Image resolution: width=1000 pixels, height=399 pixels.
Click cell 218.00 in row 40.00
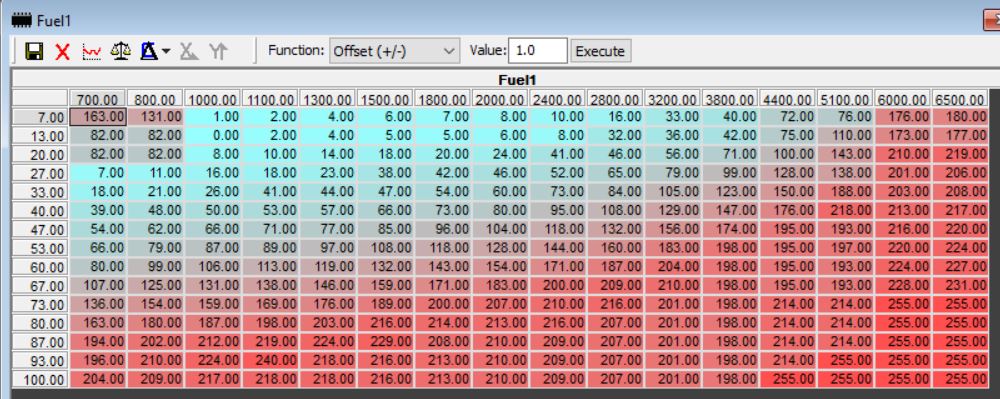click(x=845, y=211)
